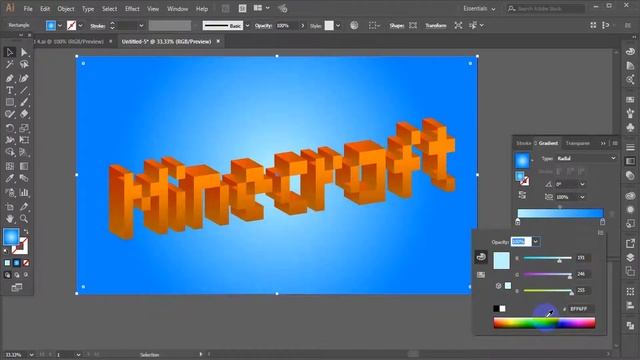640x360 pixels.
Task: Pick the Shaper pencil tool
Action: (x=10, y=114)
